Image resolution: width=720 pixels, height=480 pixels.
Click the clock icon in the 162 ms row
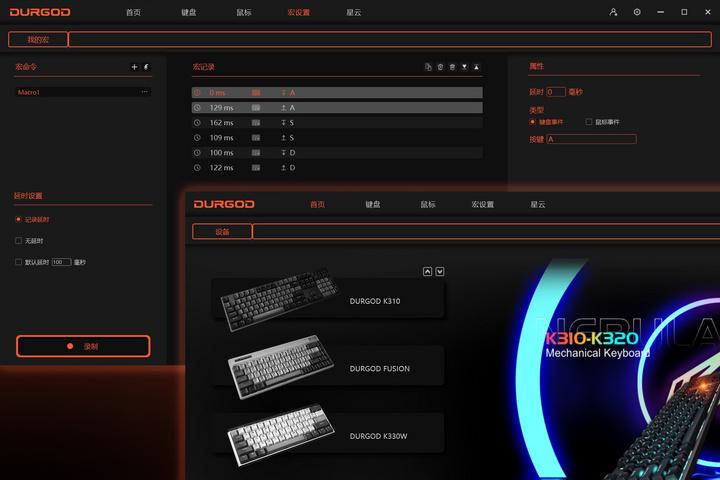197,123
